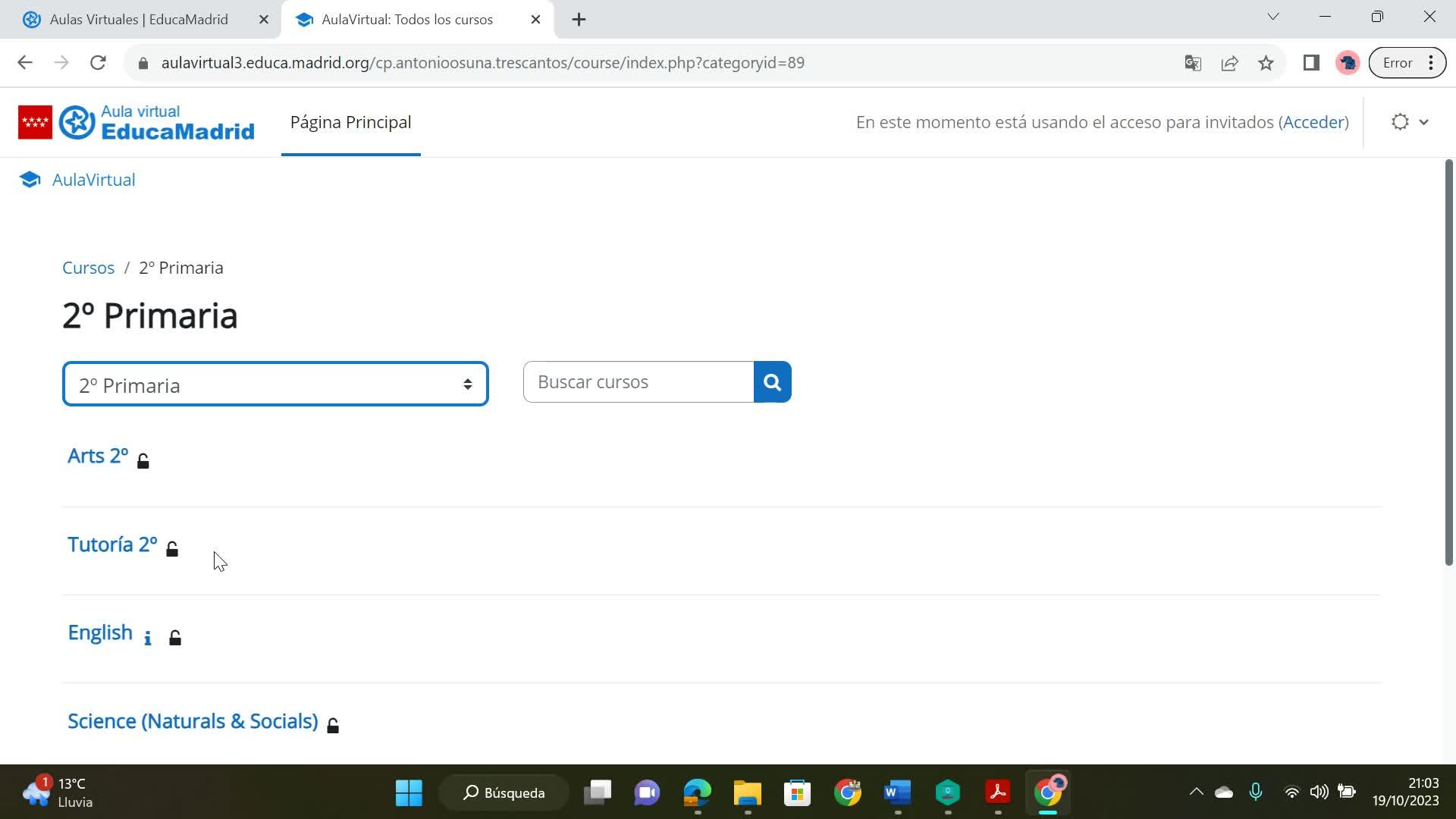Click the Acceder login link
The width and height of the screenshot is (1456, 819).
pyautogui.click(x=1313, y=122)
